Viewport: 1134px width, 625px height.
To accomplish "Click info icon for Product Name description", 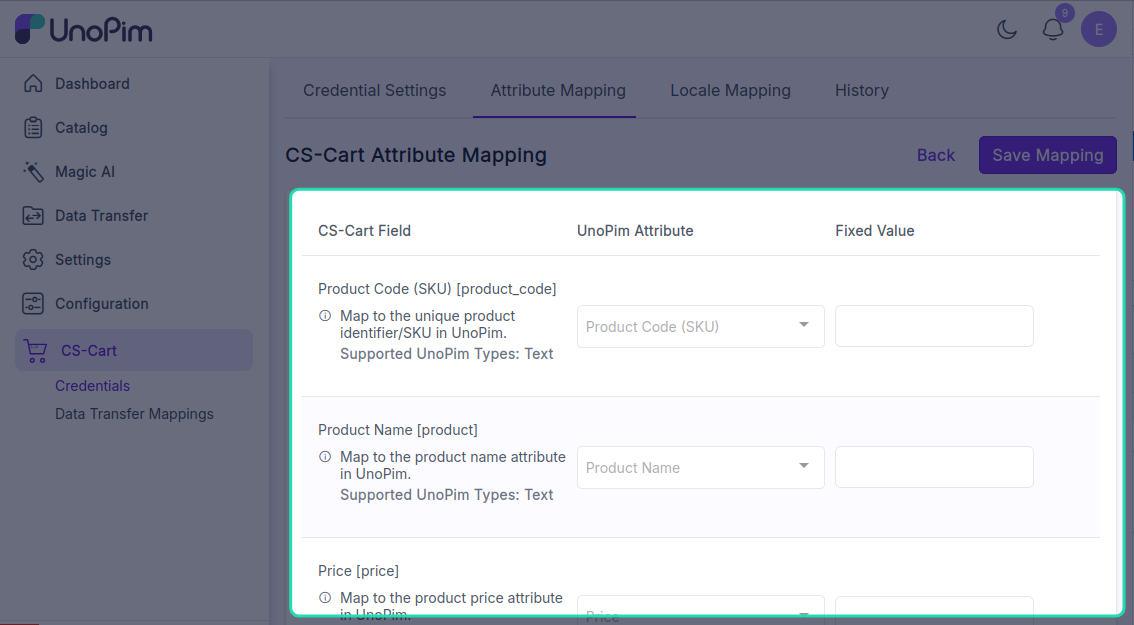I will [325, 457].
